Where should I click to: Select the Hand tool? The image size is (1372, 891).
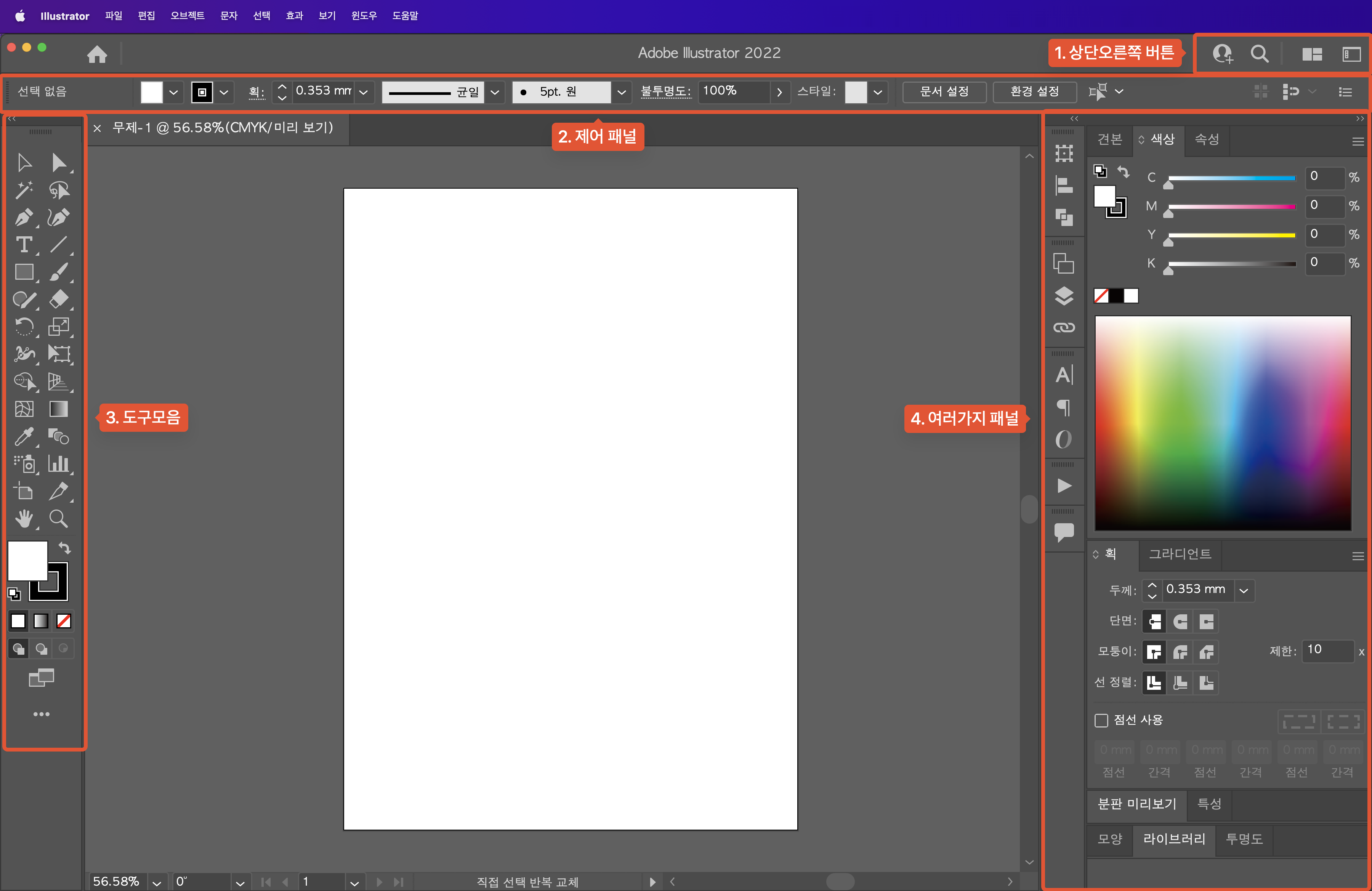pyautogui.click(x=24, y=519)
